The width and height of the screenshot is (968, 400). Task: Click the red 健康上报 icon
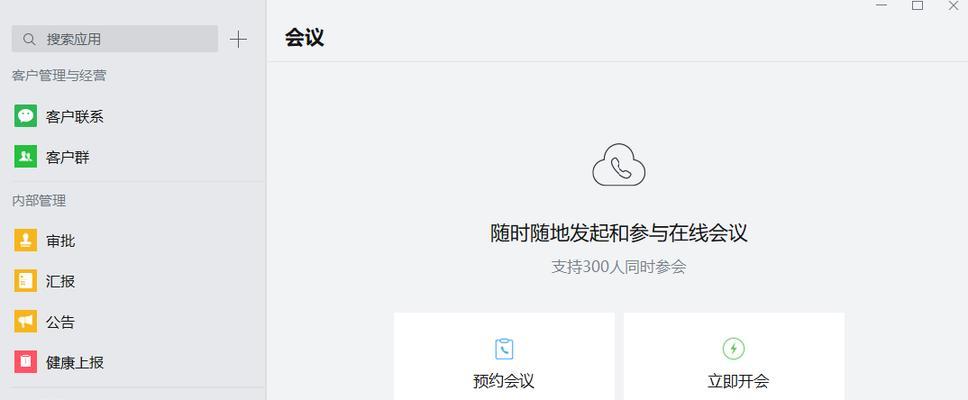coord(25,362)
